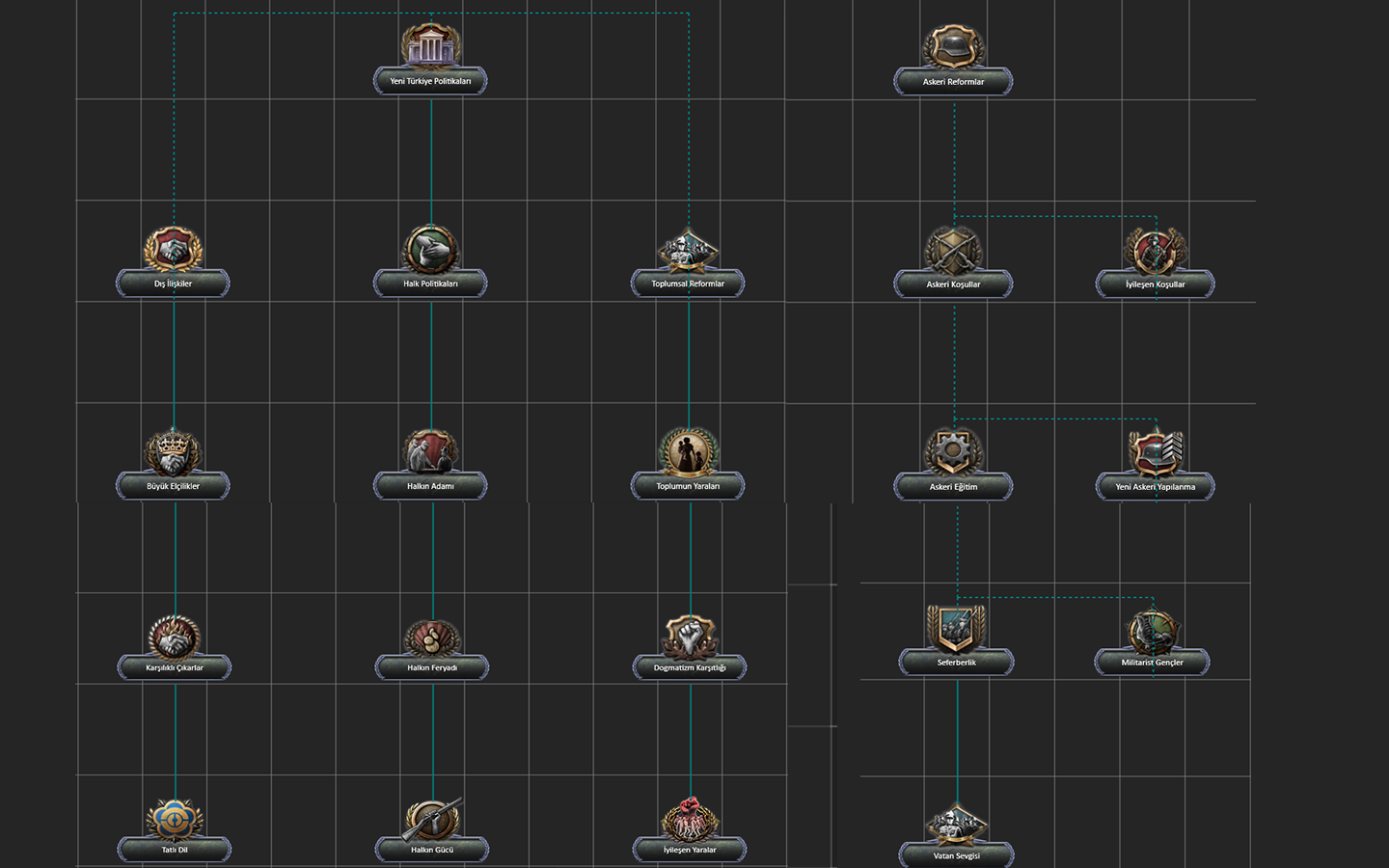Click the Halkın Adamı focus icon
This screenshot has width=1389, height=868.
click(x=430, y=450)
